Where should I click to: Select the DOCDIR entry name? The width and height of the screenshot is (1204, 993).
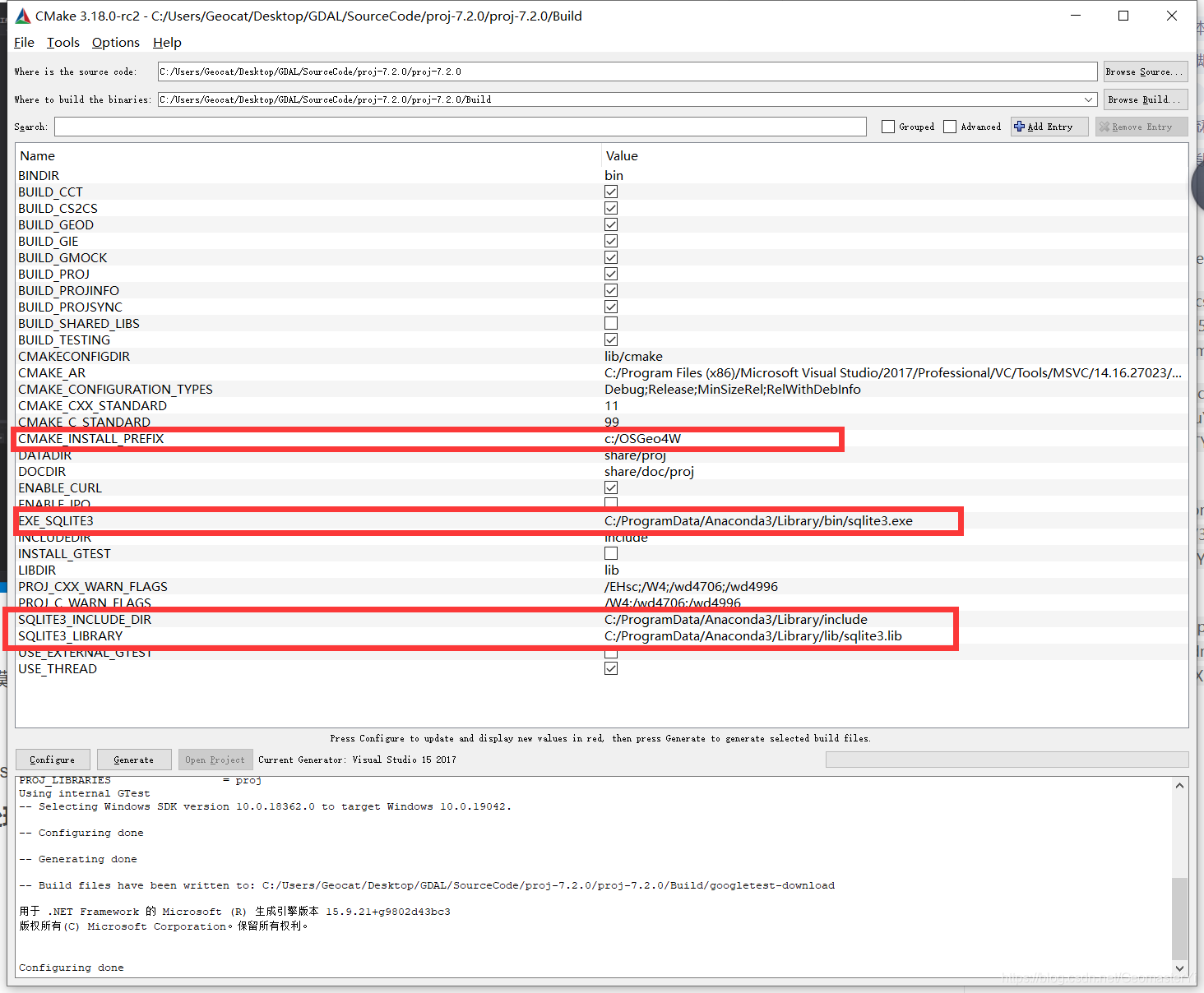point(42,471)
